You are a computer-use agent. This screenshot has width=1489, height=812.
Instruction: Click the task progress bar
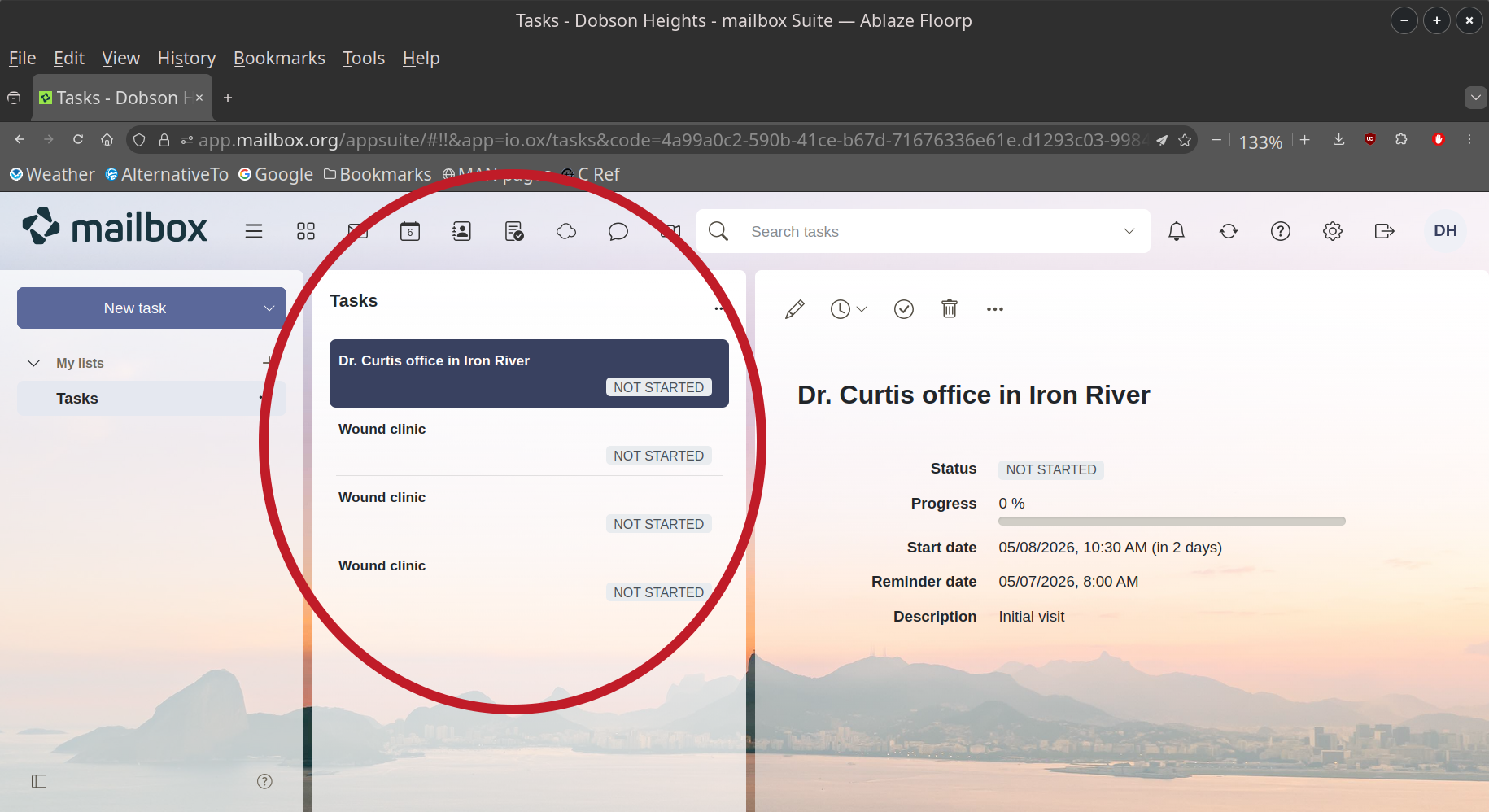[1172, 521]
